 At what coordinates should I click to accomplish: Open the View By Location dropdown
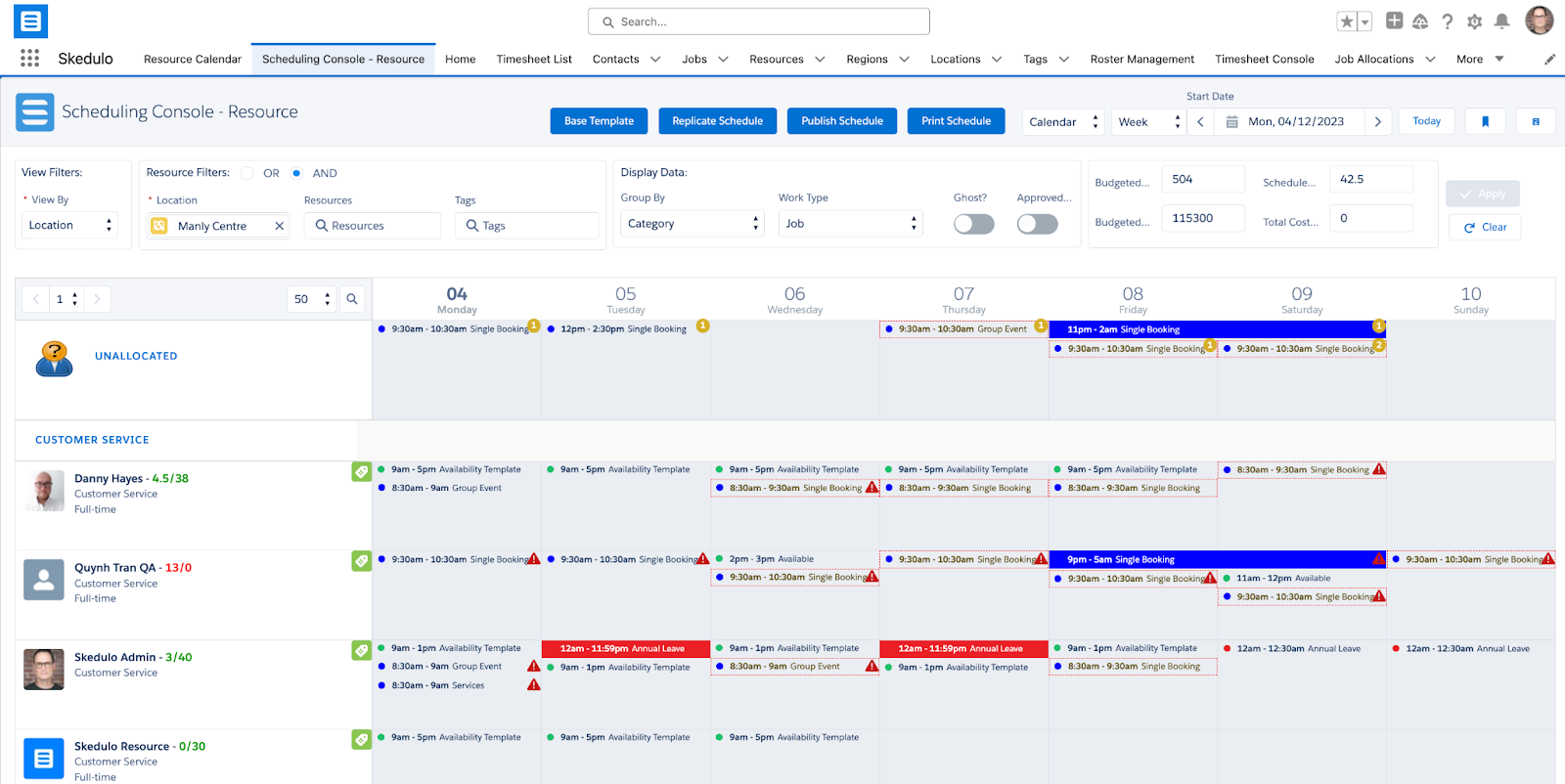click(69, 225)
